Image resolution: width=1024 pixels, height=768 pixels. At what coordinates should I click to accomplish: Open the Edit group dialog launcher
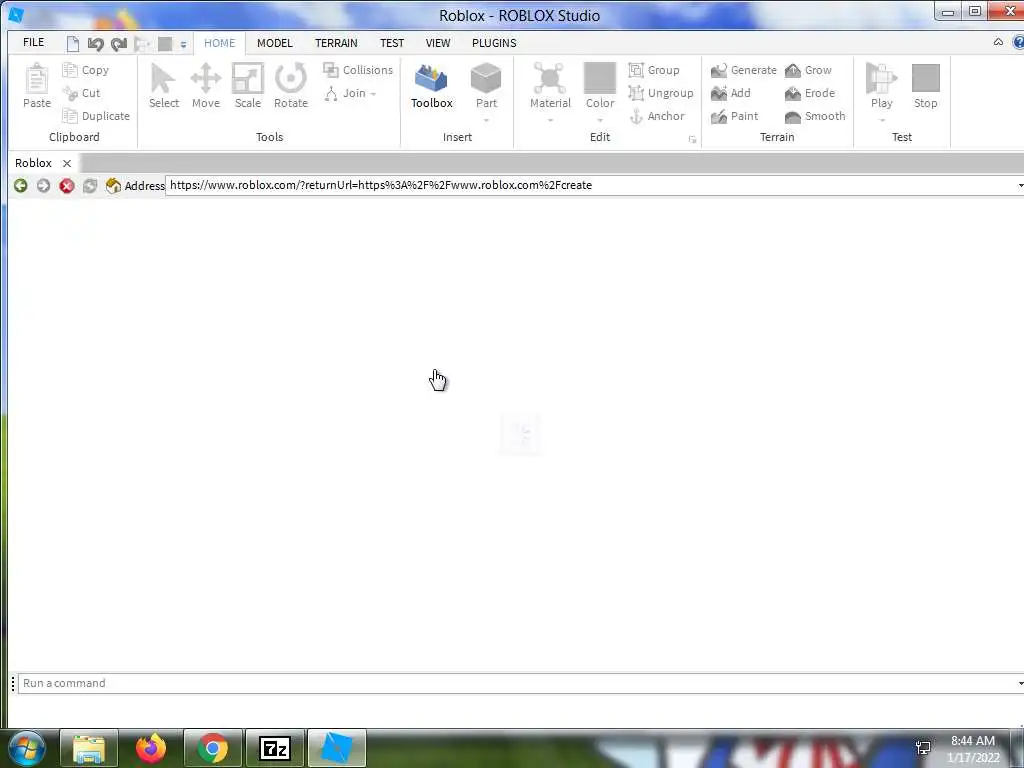point(692,139)
